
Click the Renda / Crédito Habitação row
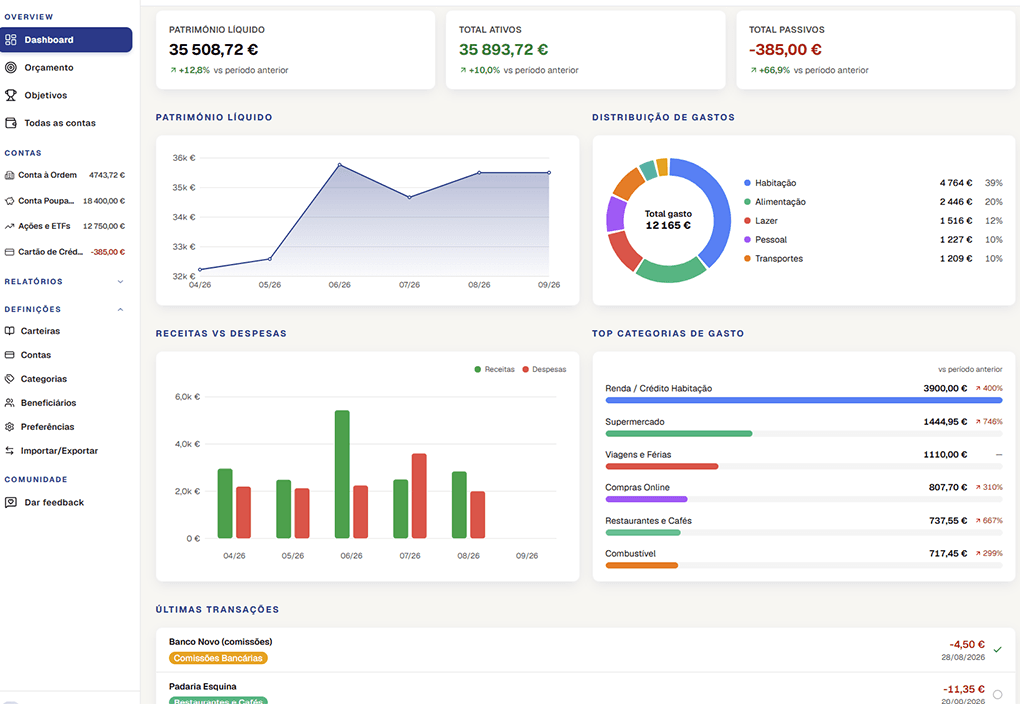pos(803,393)
